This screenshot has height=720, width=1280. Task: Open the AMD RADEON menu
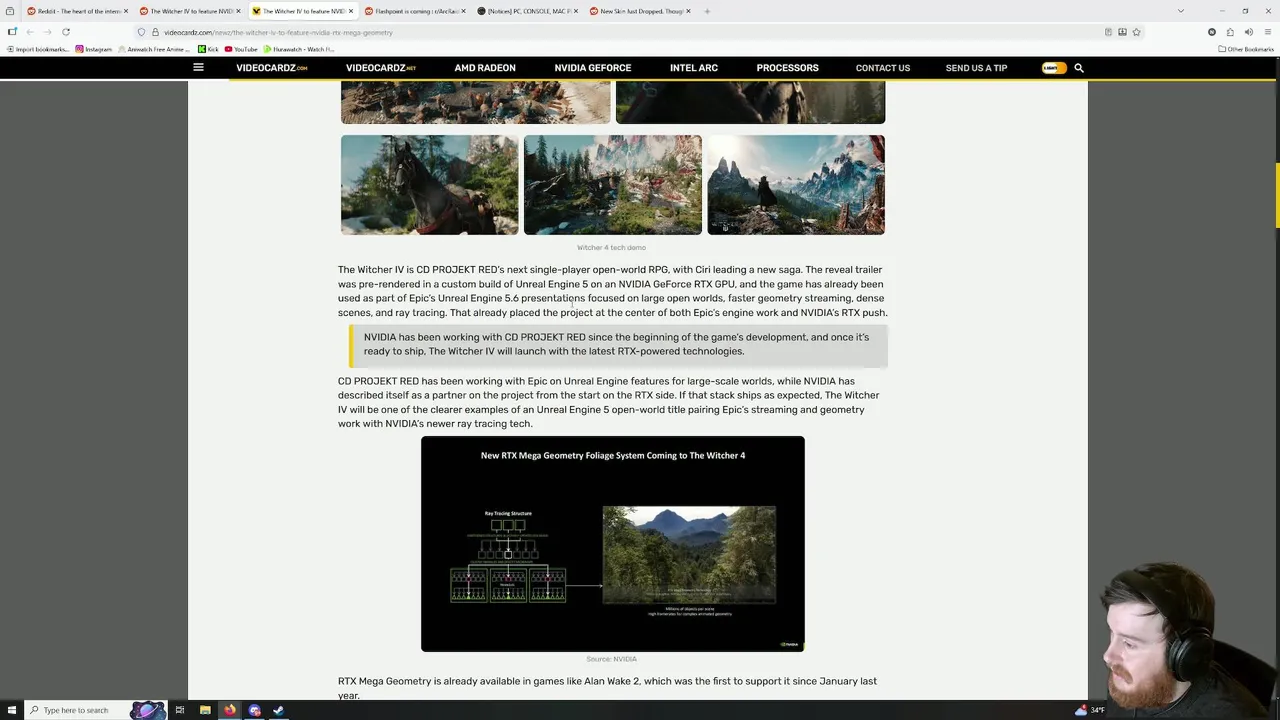coord(485,68)
